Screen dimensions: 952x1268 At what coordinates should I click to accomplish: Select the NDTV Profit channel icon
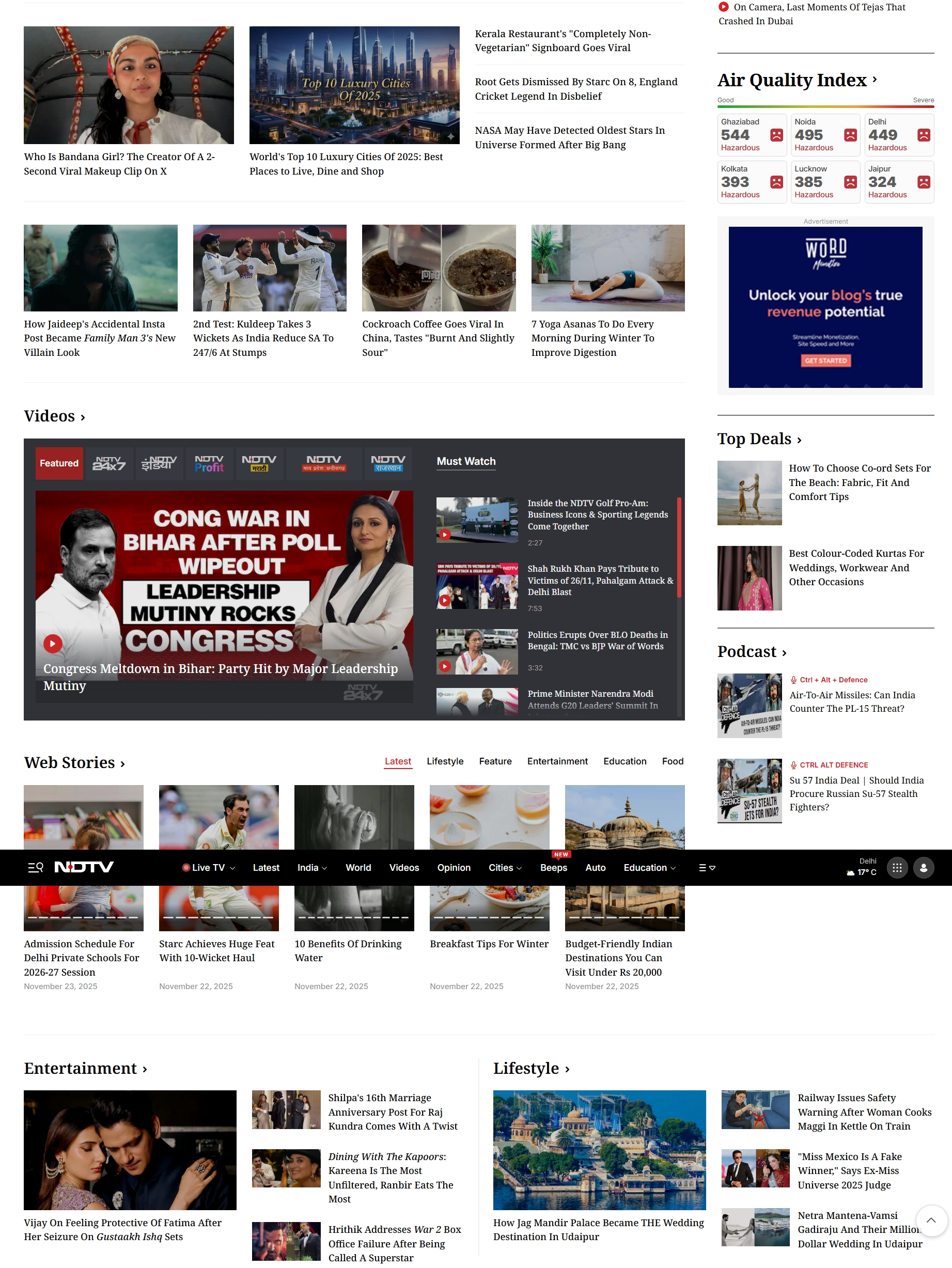point(209,463)
